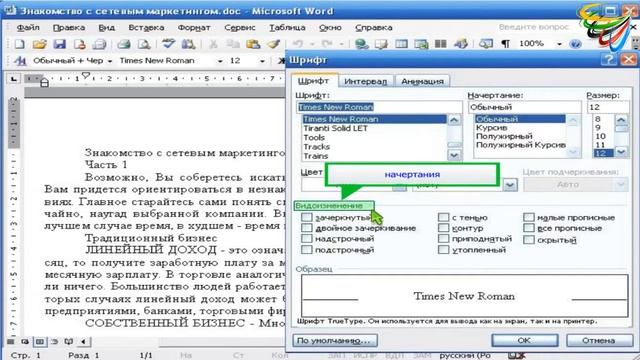Expand the underline style dropdown in the dialog
The height and width of the screenshot is (360, 640).
[510, 185]
